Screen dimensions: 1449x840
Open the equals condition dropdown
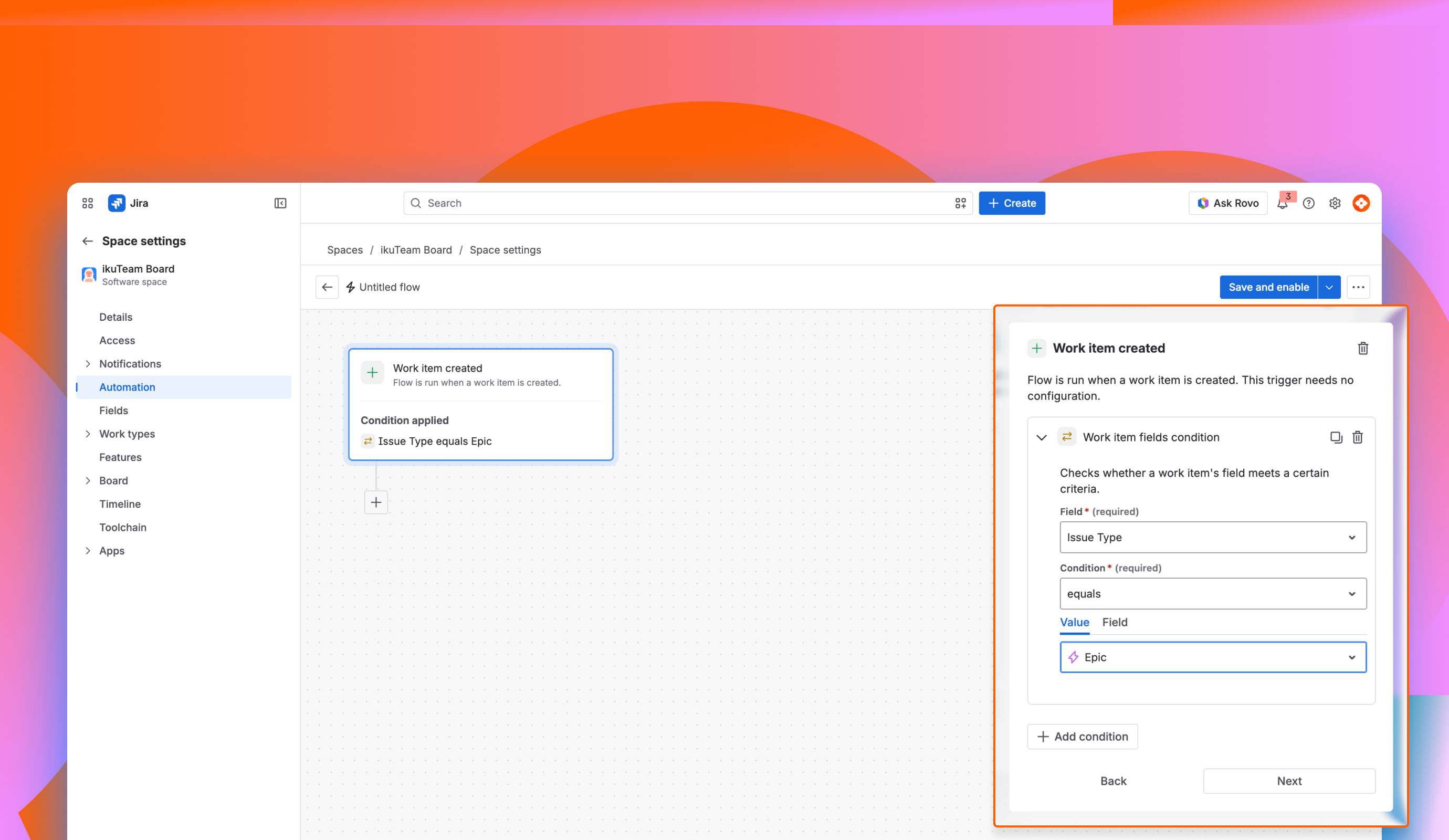point(1213,593)
